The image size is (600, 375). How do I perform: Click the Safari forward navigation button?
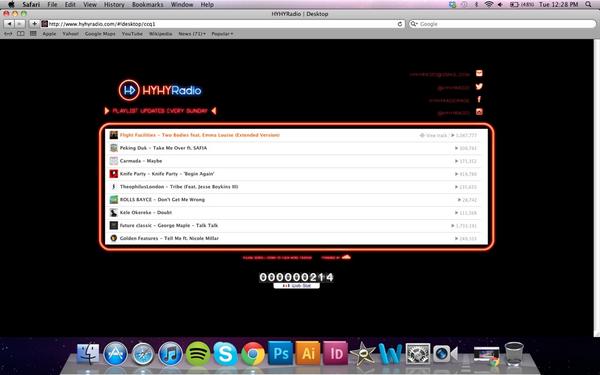click(20, 24)
